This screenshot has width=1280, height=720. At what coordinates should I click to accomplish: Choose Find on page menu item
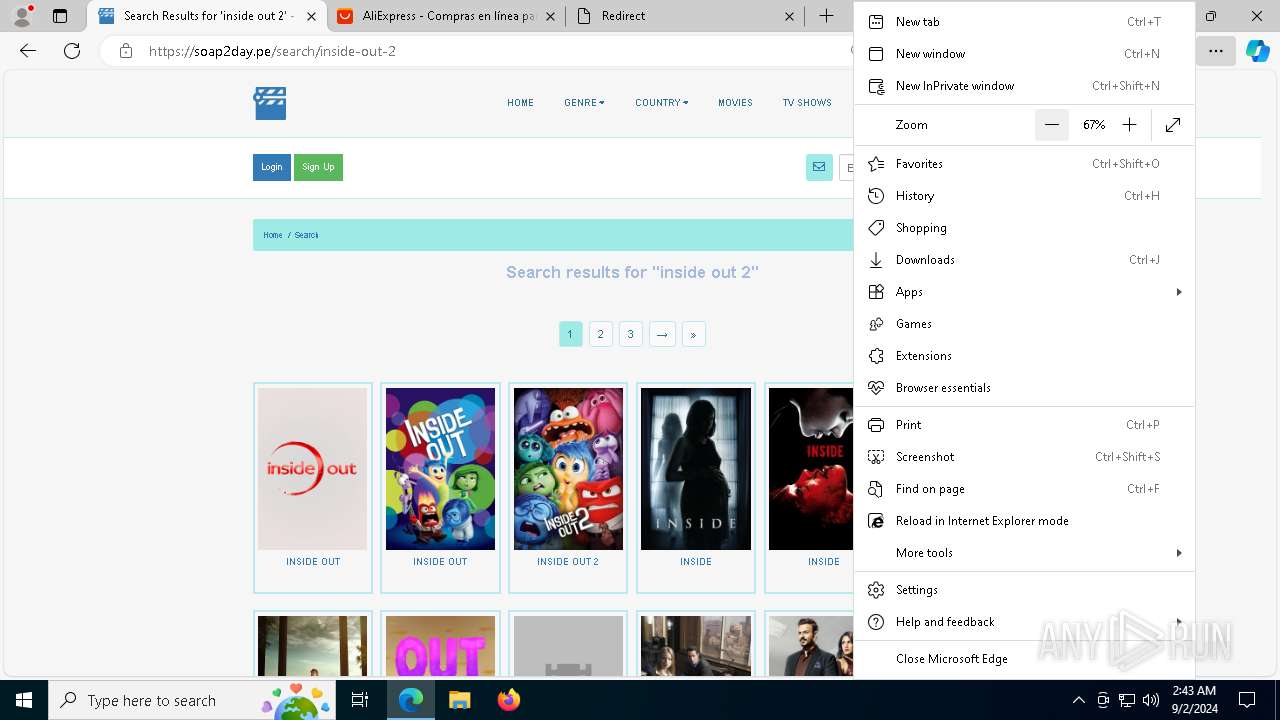[x=1025, y=489]
